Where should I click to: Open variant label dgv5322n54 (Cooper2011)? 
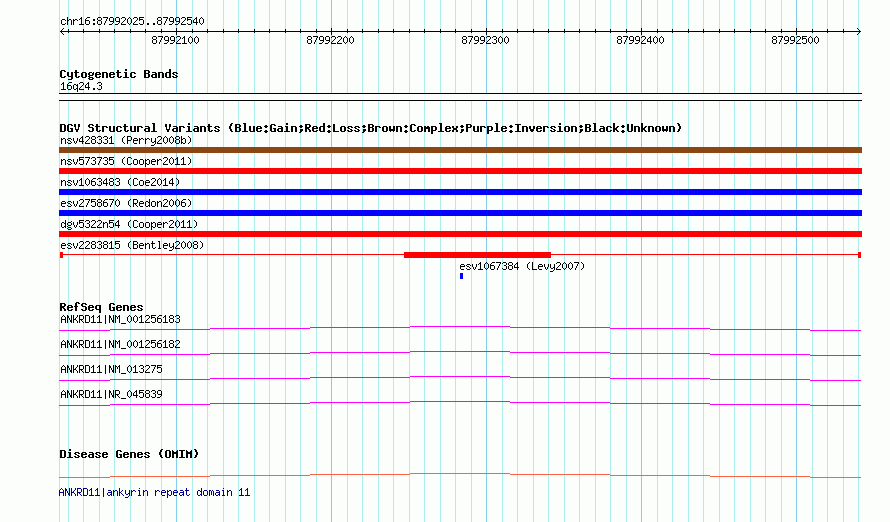[x=129, y=224]
